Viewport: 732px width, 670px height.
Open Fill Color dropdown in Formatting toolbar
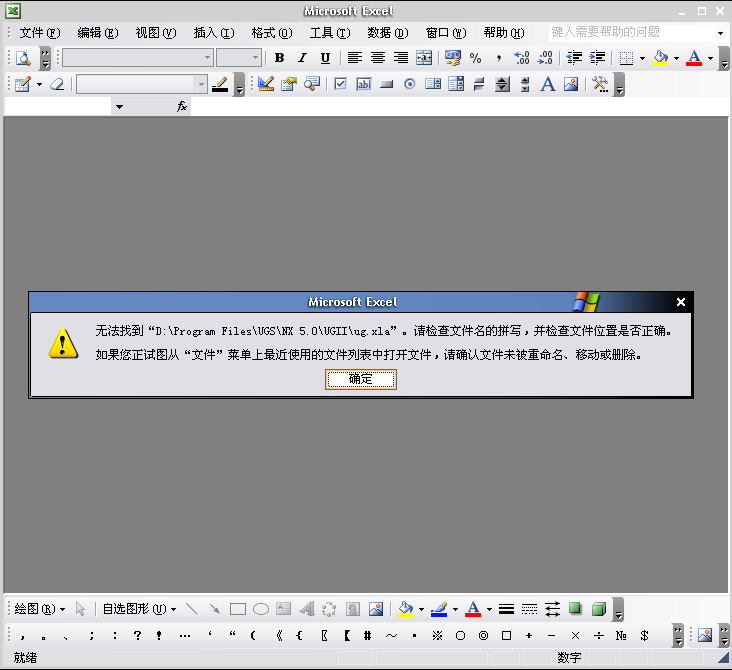click(x=676, y=58)
